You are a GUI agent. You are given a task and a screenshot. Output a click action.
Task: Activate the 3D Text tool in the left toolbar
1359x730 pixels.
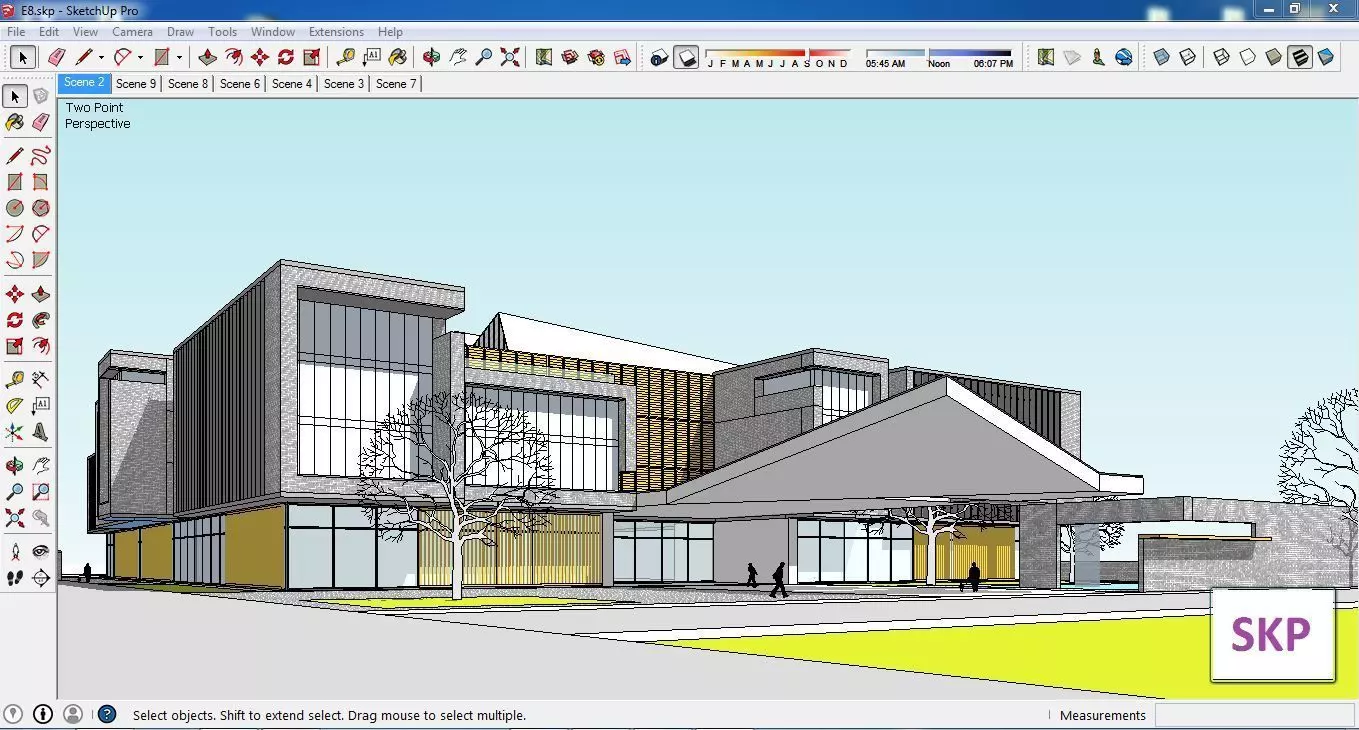[x=40, y=432]
